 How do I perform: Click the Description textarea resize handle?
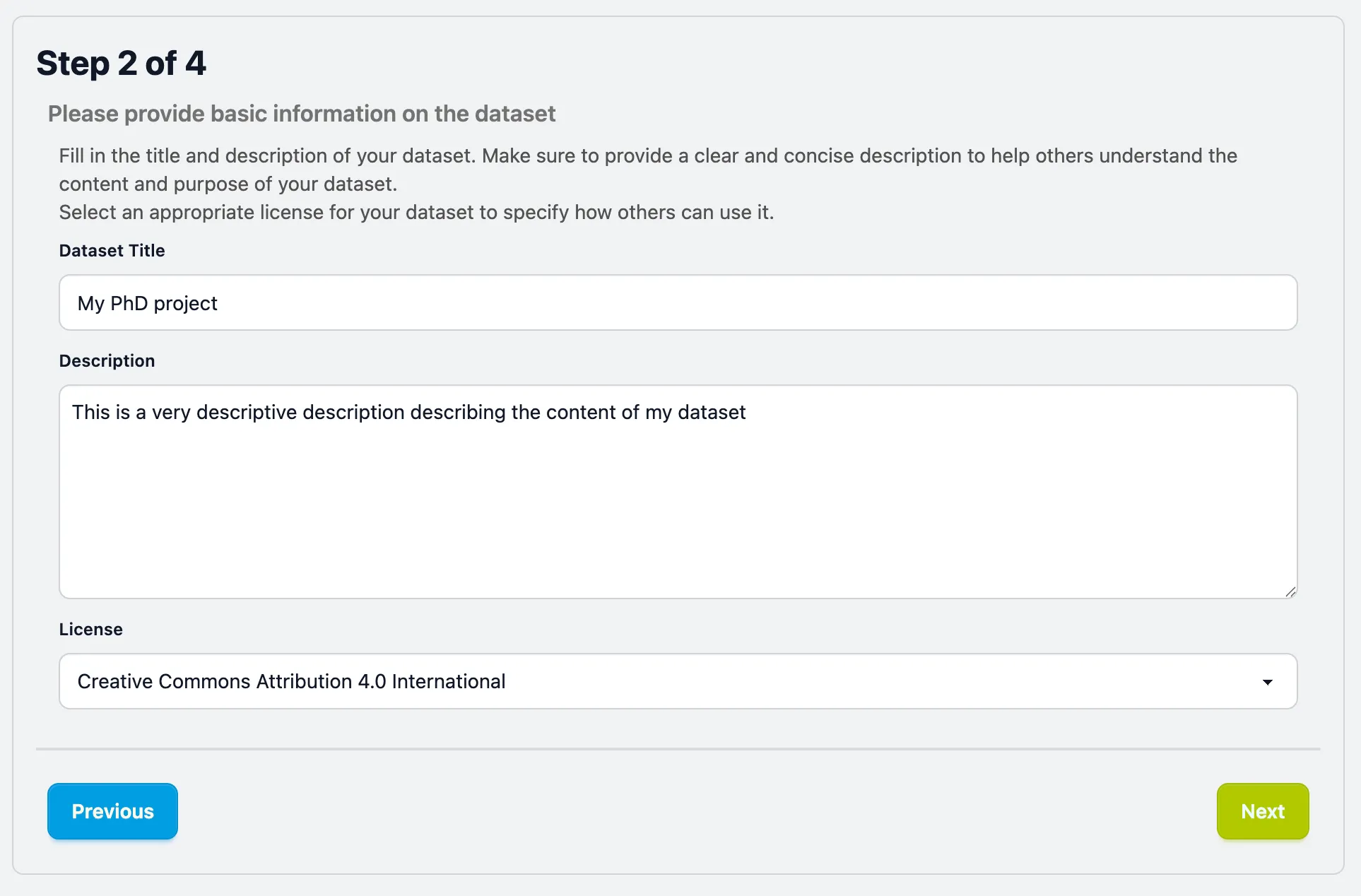[x=1290, y=592]
